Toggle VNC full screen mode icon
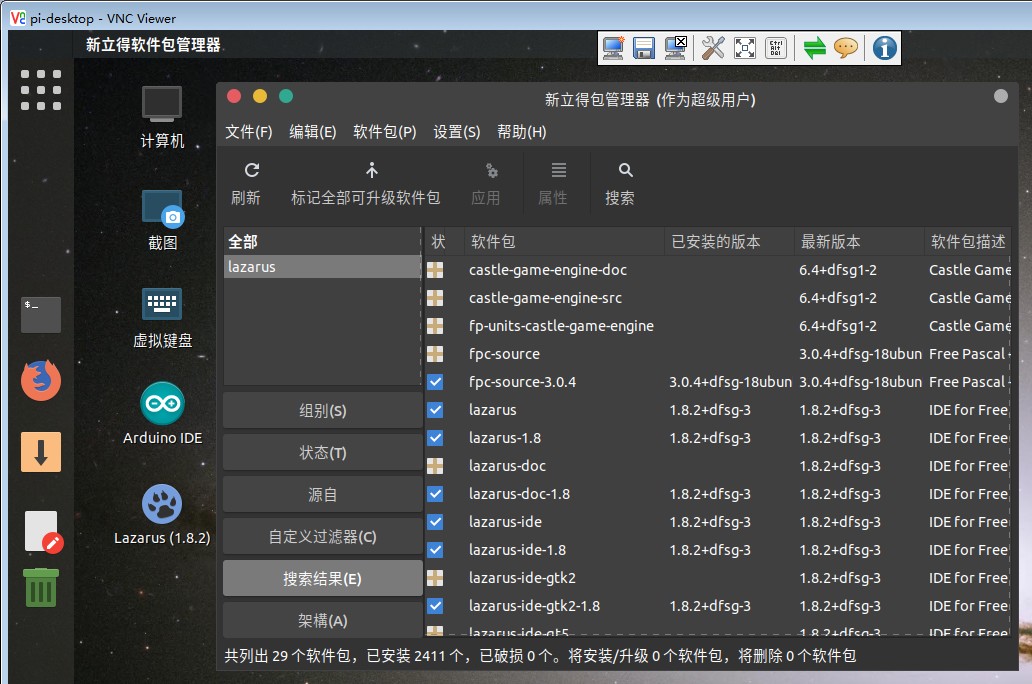 pyautogui.click(x=744, y=48)
